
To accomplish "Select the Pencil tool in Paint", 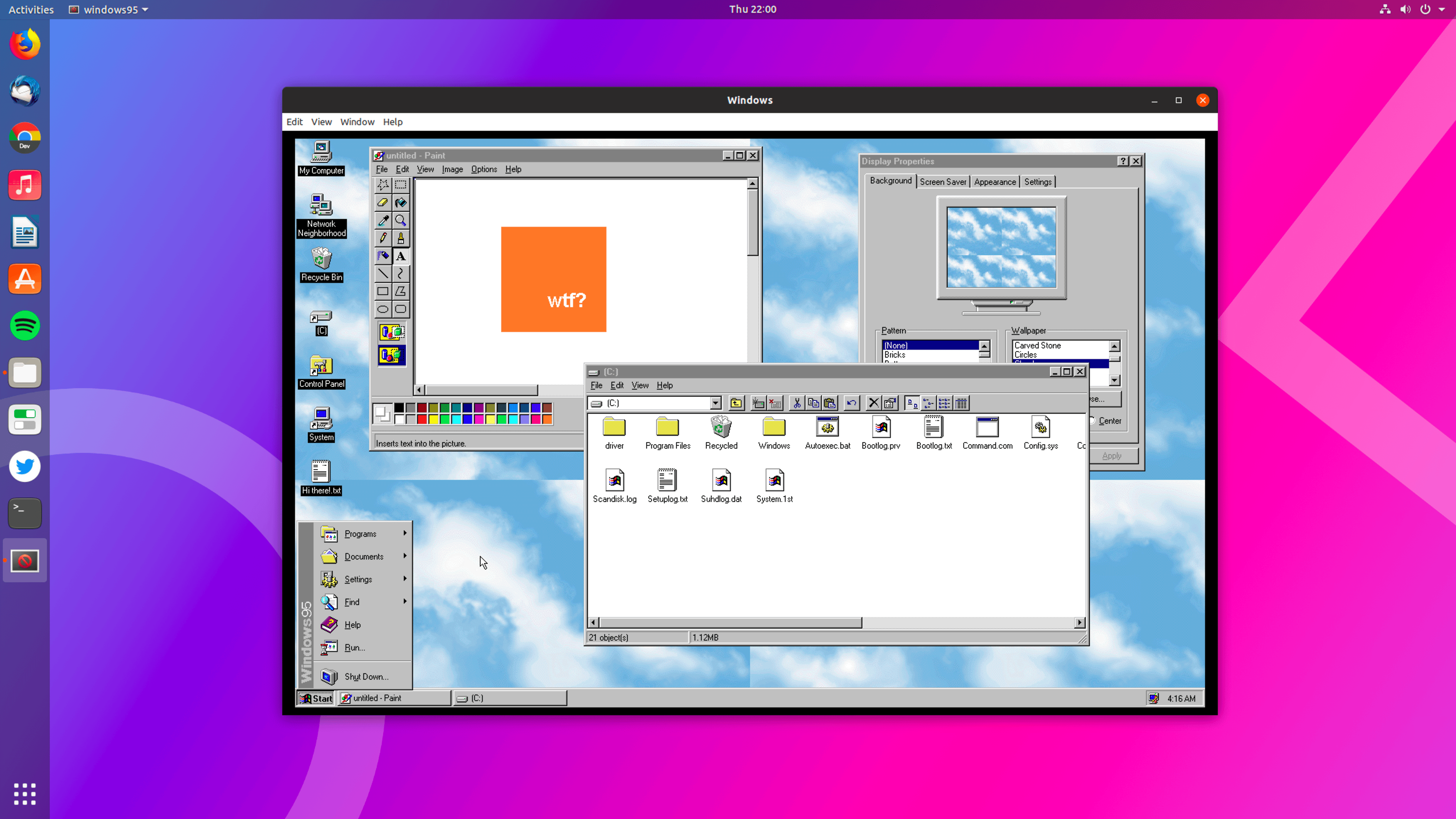I will pyautogui.click(x=382, y=238).
